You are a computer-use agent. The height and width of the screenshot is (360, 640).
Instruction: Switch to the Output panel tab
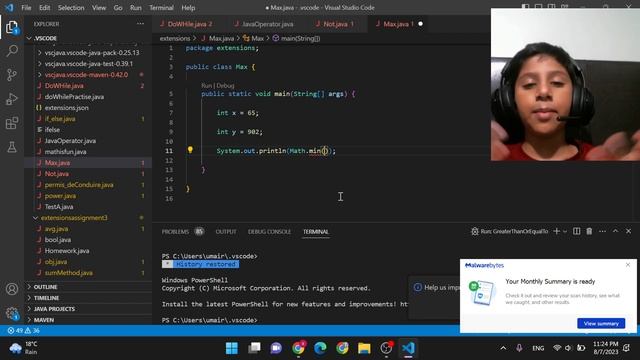226,231
